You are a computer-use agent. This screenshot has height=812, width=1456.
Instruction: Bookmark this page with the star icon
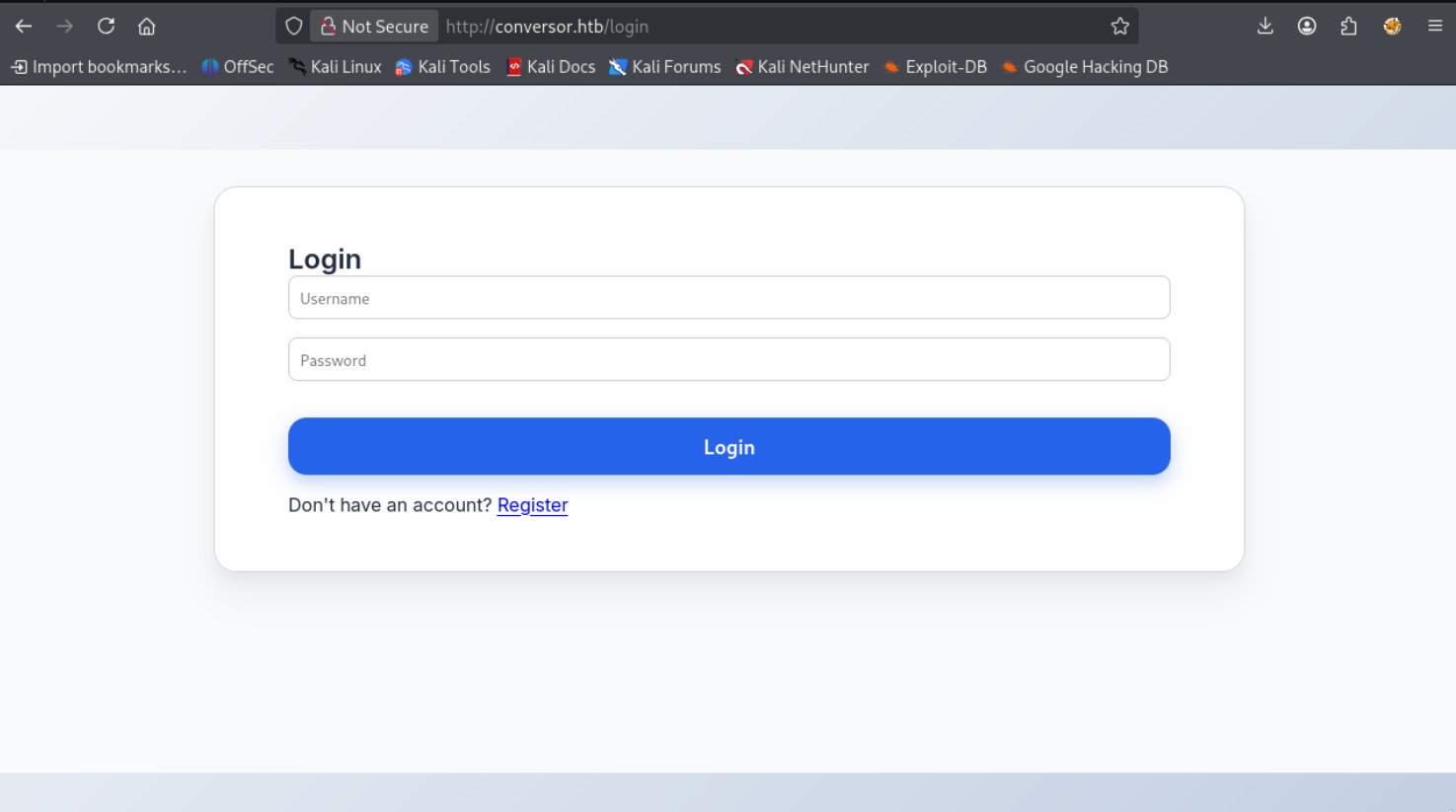pos(1120,26)
